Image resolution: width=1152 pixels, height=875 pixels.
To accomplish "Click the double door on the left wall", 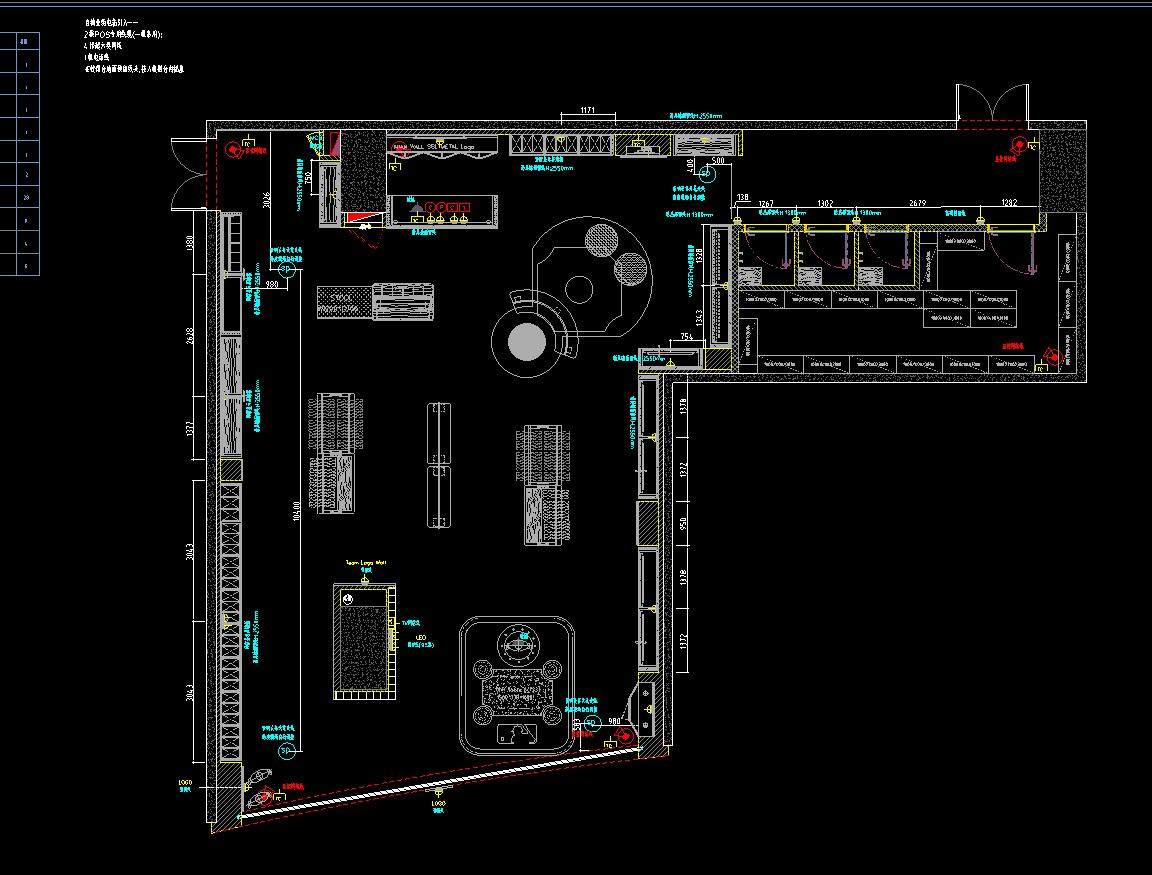I will click(187, 172).
